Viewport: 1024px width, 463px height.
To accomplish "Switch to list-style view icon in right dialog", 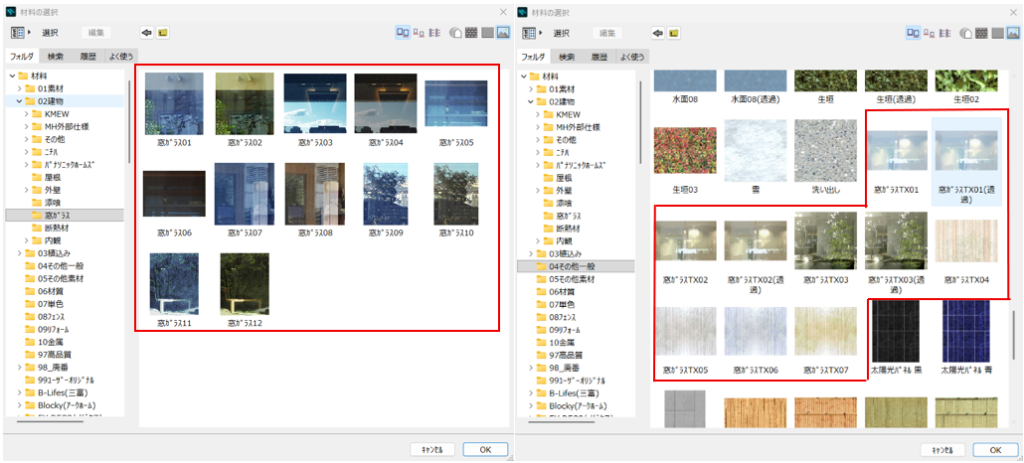I will [x=945, y=33].
